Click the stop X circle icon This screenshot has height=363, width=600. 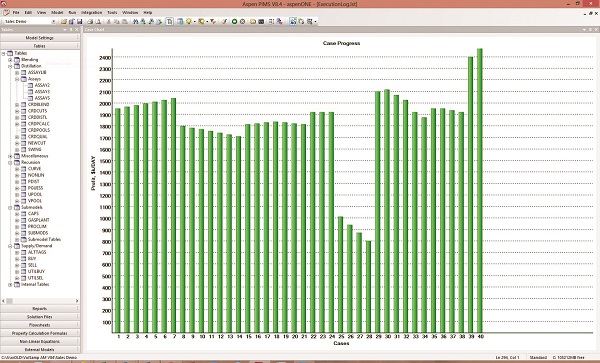click(242, 21)
